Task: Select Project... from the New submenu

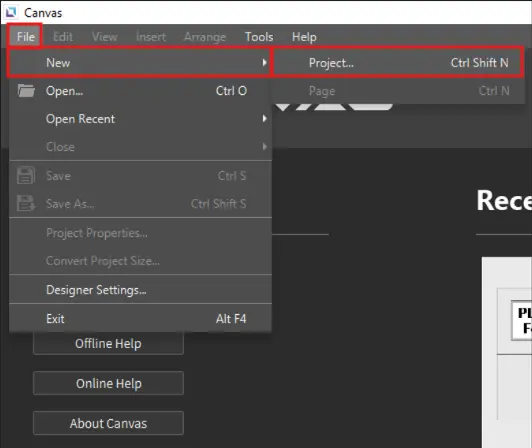Action: point(398,63)
